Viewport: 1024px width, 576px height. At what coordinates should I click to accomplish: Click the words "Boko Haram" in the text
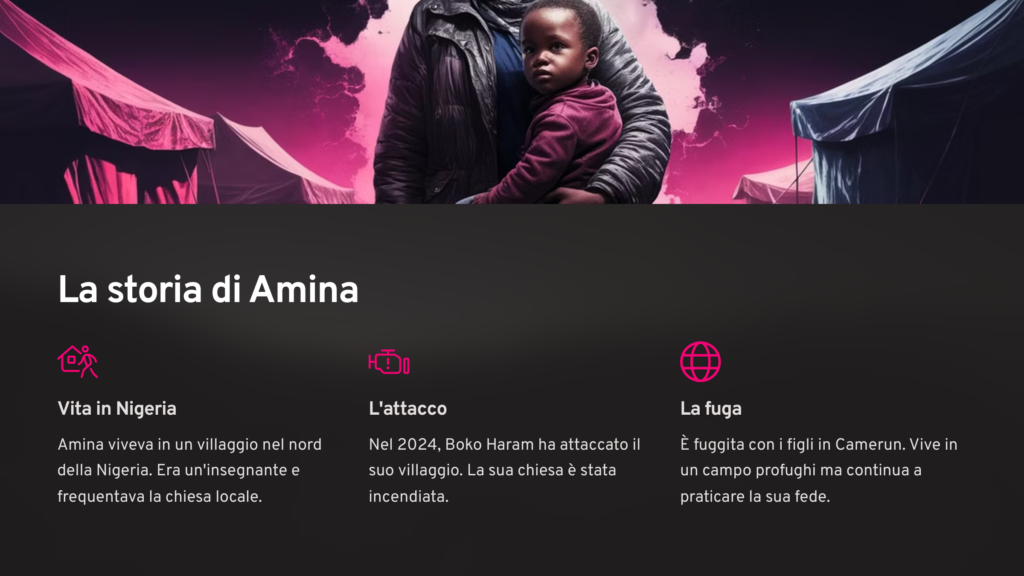tap(490, 445)
